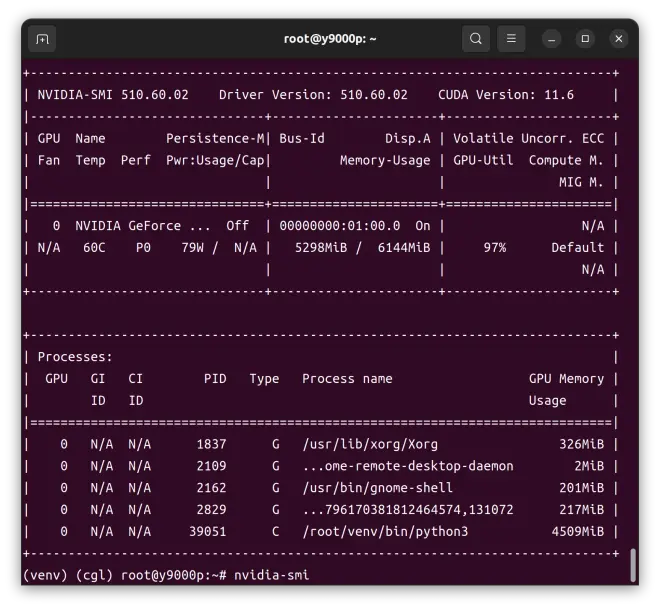Image resolution: width=660 pixels, height=609 pixels.
Task: Click the Process name column header
Action: click(347, 379)
